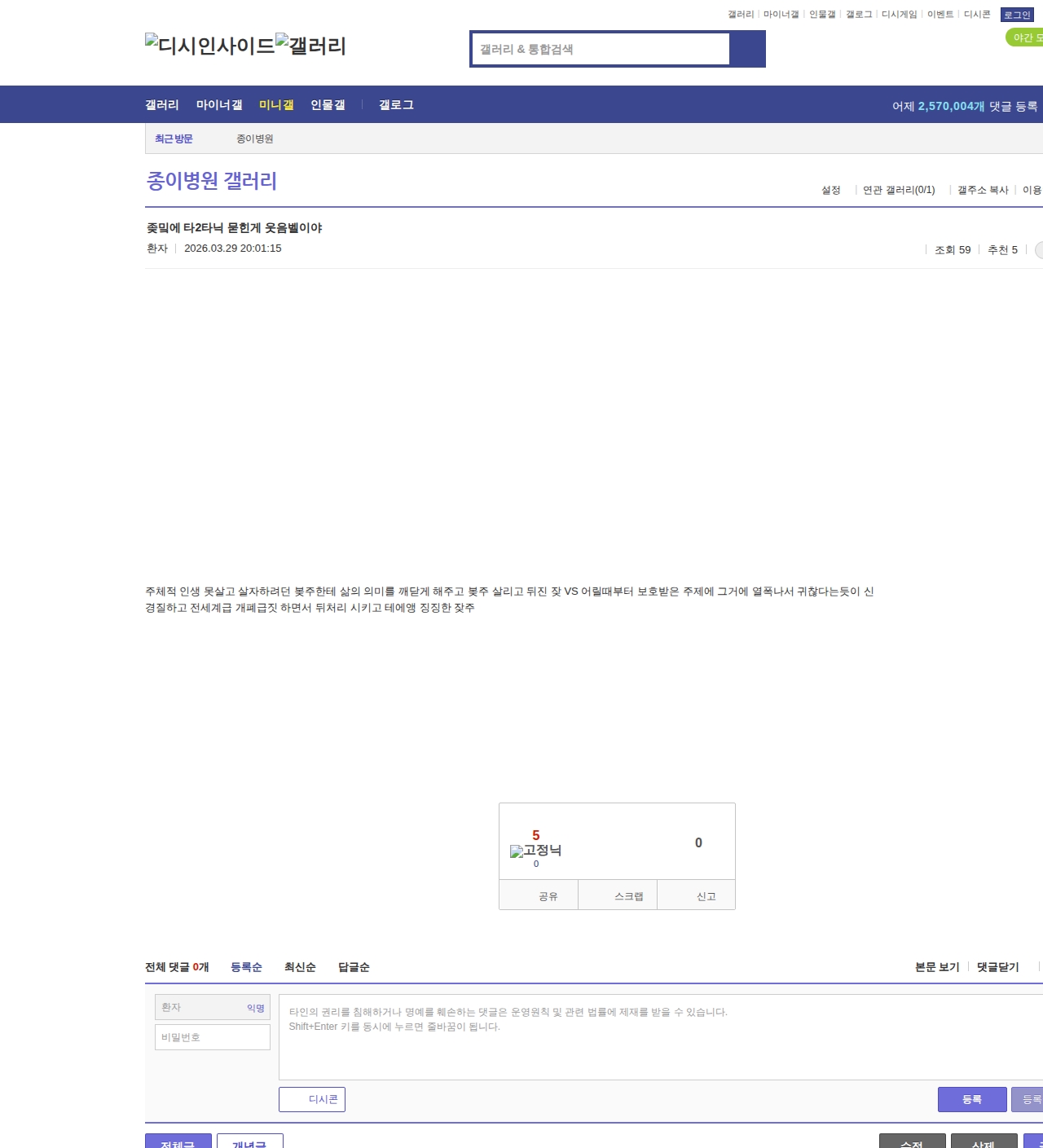Click the 디시인사이드 logo image
Image resolution: width=1043 pixels, height=1148 pixels.
pos(209,46)
